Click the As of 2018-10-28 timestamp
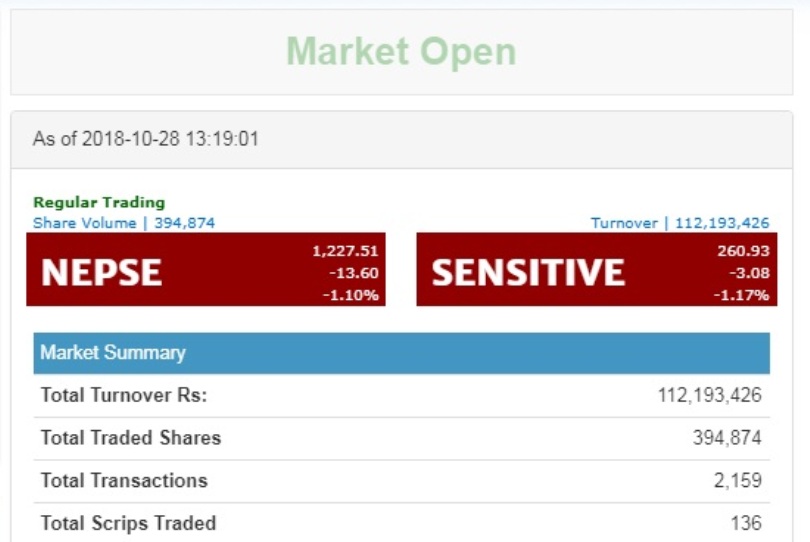Viewport: 810px width, 542px height. tap(146, 139)
